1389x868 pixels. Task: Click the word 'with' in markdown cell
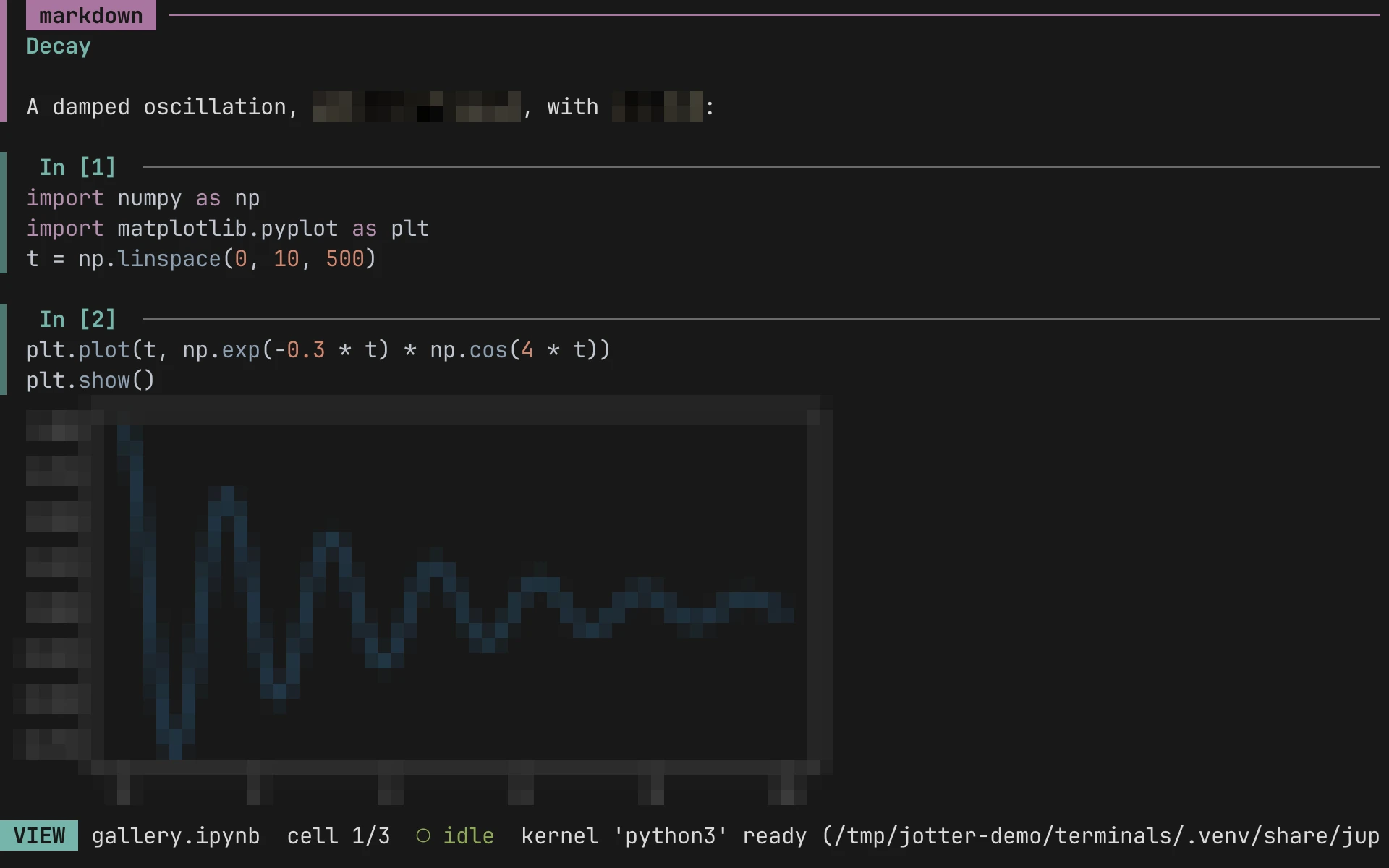[x=573, y=107]
